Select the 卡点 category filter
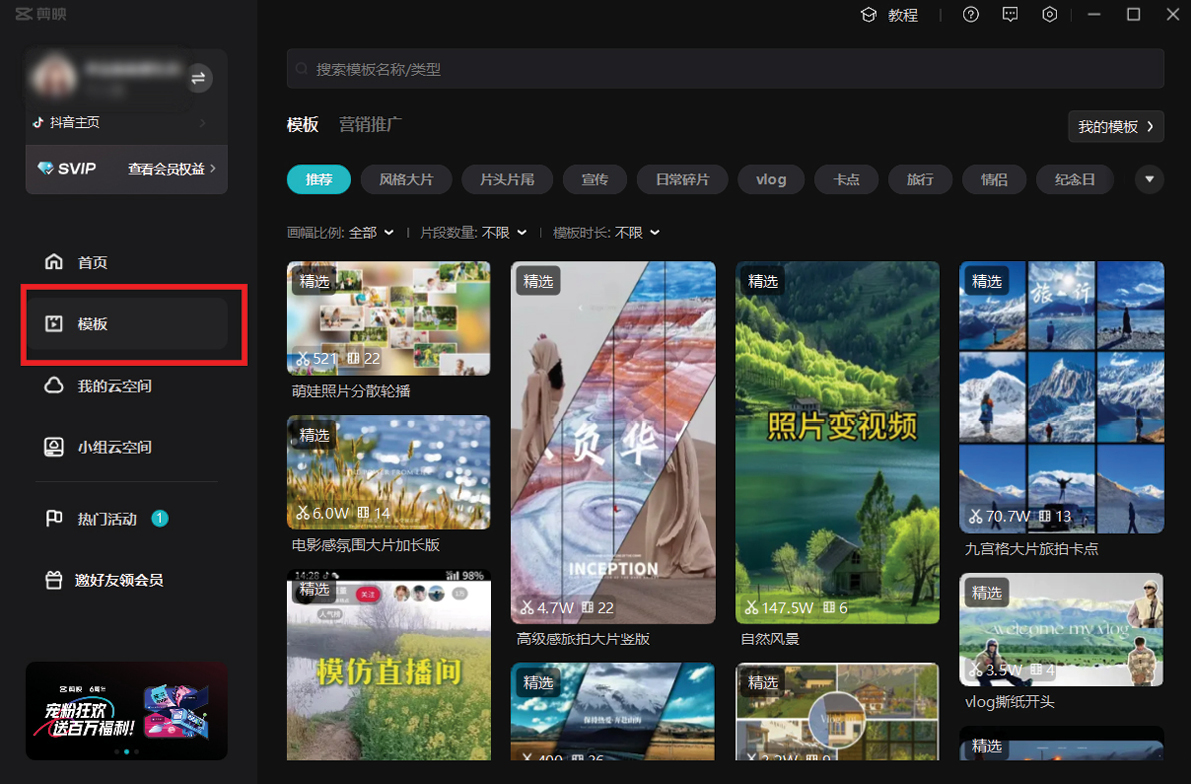 pos(846,180)
